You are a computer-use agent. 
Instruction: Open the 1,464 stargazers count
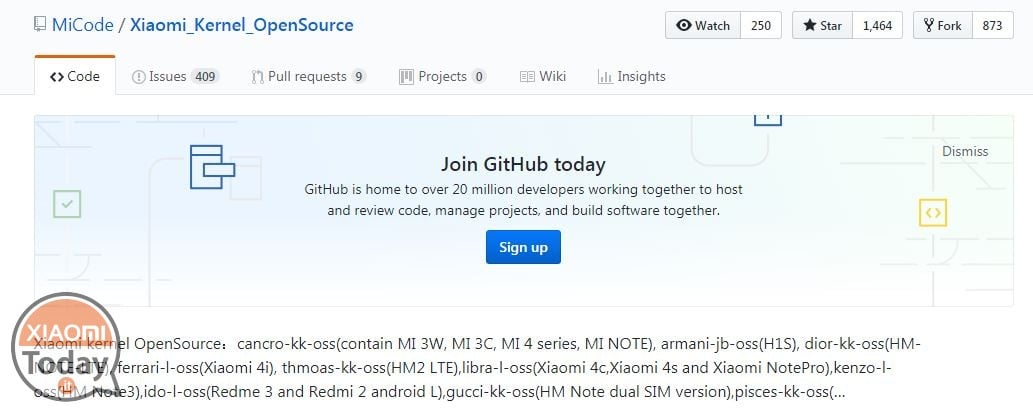click(x=878, y=26)
